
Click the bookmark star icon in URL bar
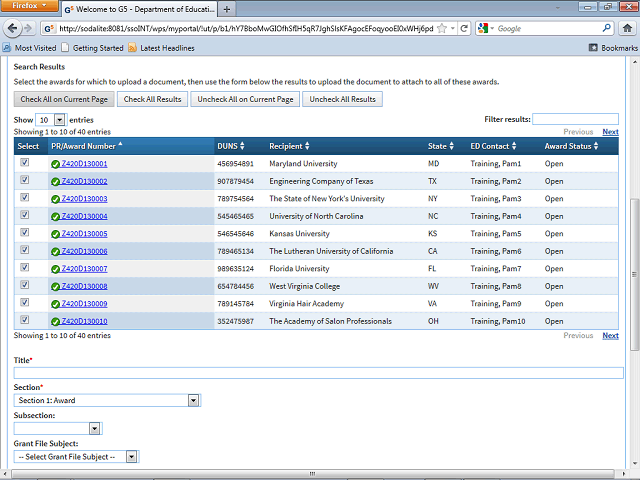tap(441, 29)
